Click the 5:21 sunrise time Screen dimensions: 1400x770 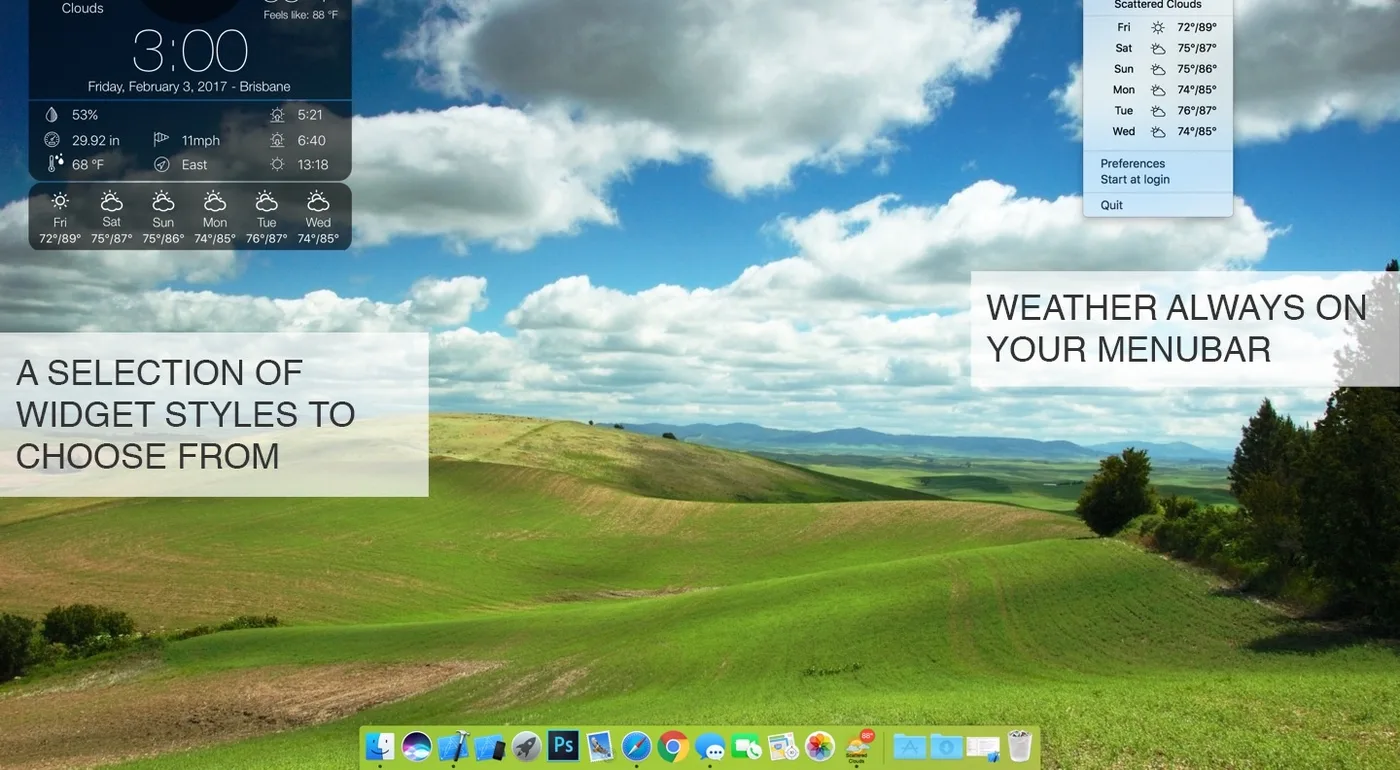(310, 115)
